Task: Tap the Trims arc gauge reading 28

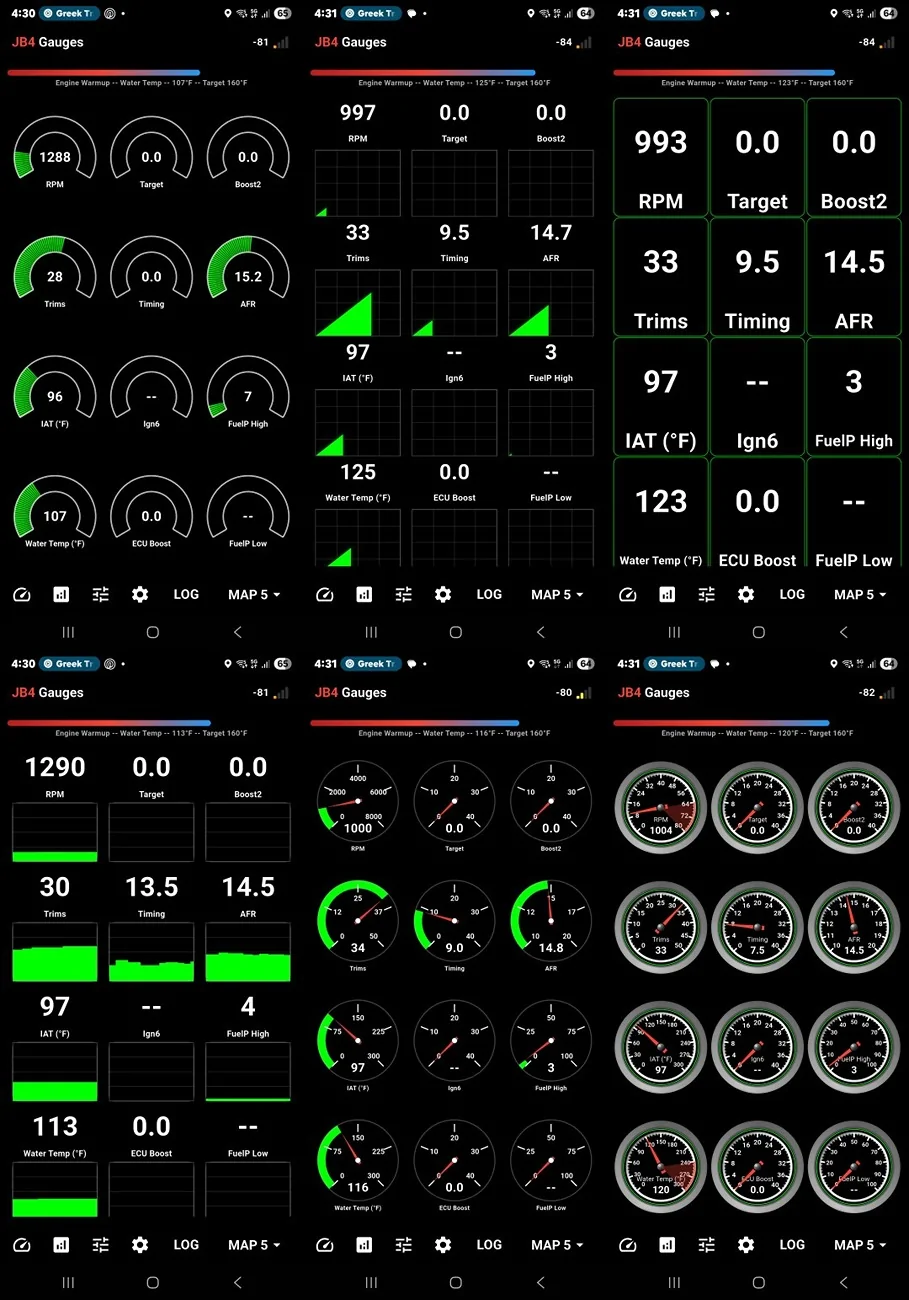Action: (x=55, y=273)
